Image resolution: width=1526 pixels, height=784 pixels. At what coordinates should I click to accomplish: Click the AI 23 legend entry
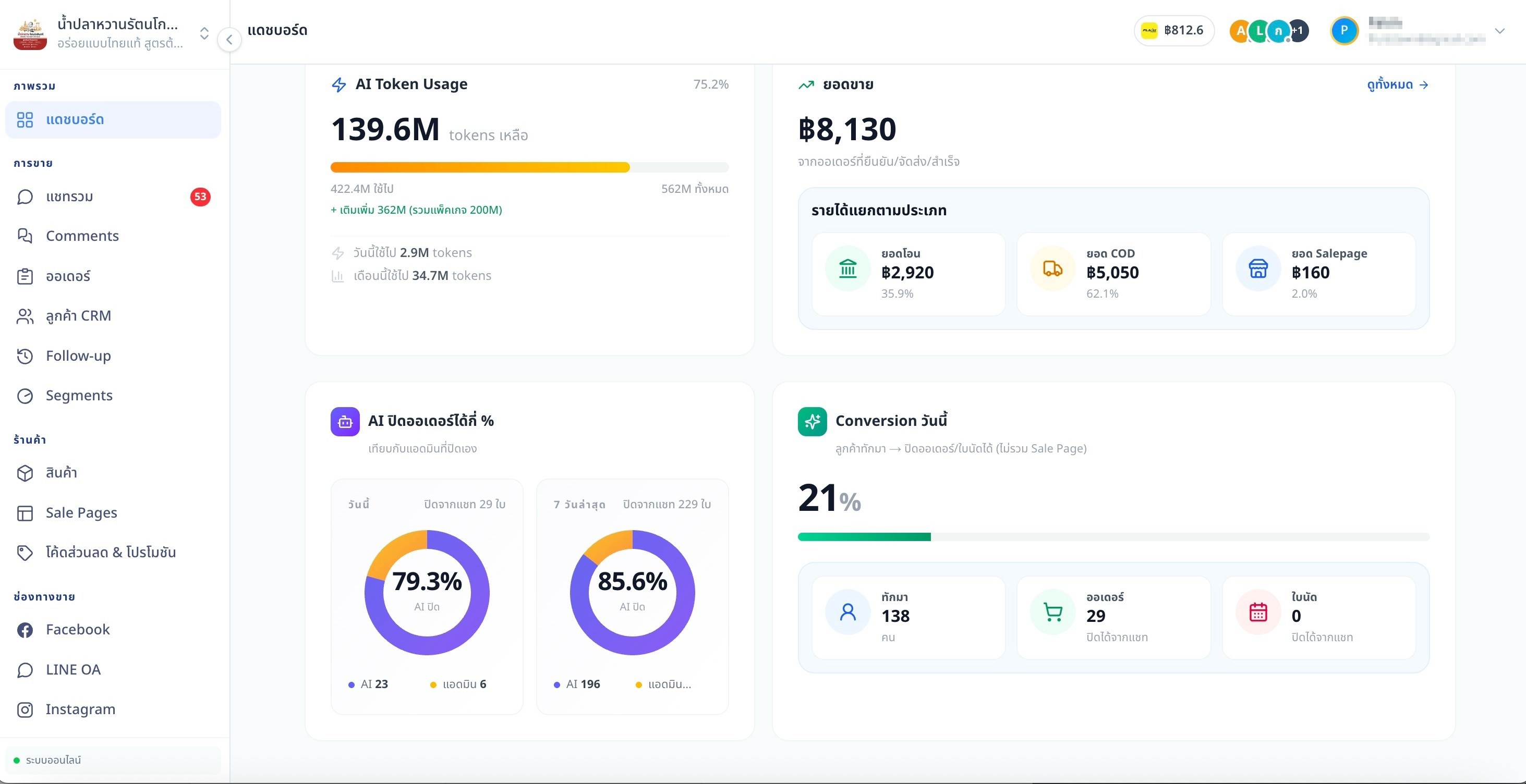(369, 684)
